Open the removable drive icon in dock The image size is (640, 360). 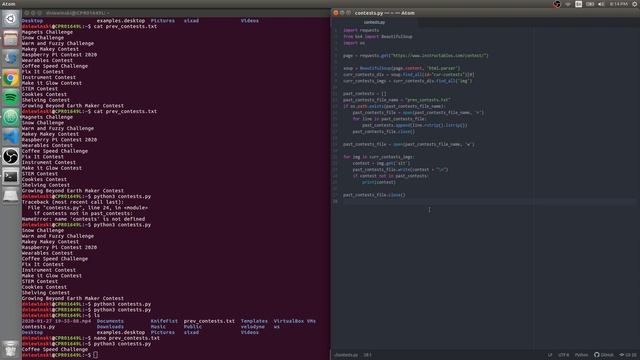click(x=11, y=196)
